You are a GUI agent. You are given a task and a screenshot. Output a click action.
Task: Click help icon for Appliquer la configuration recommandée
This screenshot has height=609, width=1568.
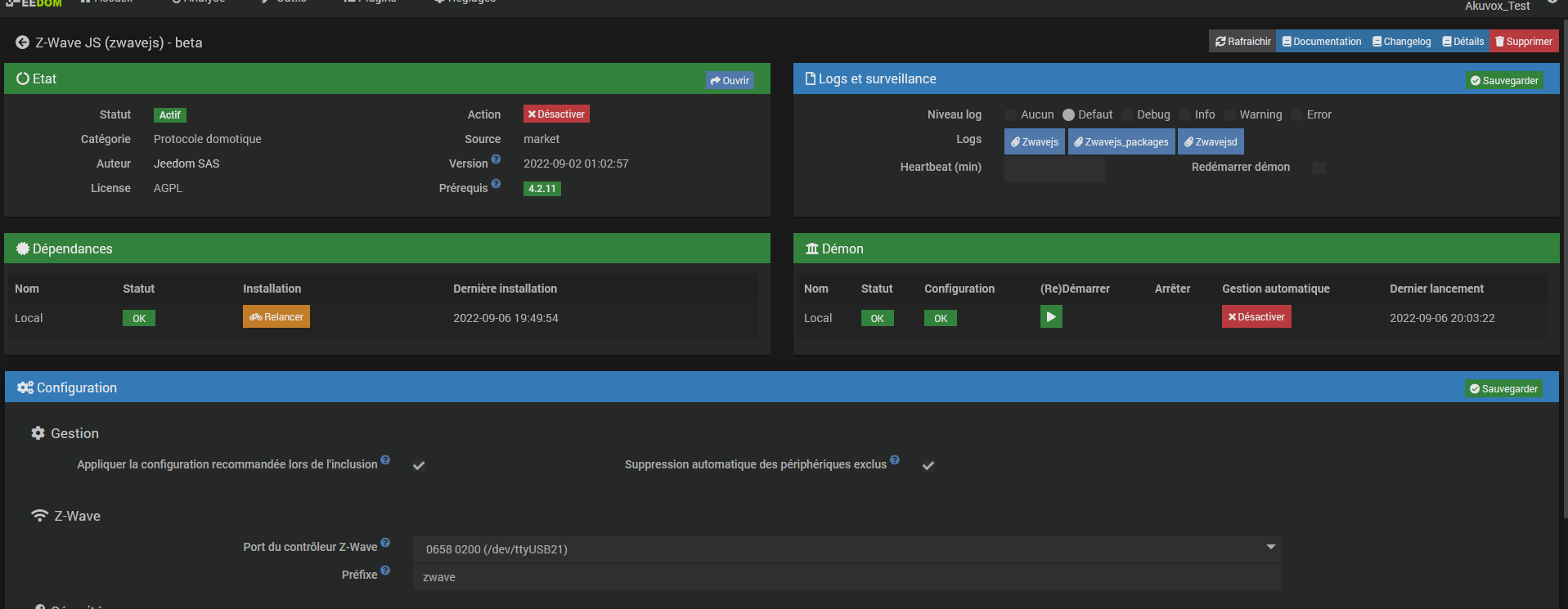click(385, 460)
